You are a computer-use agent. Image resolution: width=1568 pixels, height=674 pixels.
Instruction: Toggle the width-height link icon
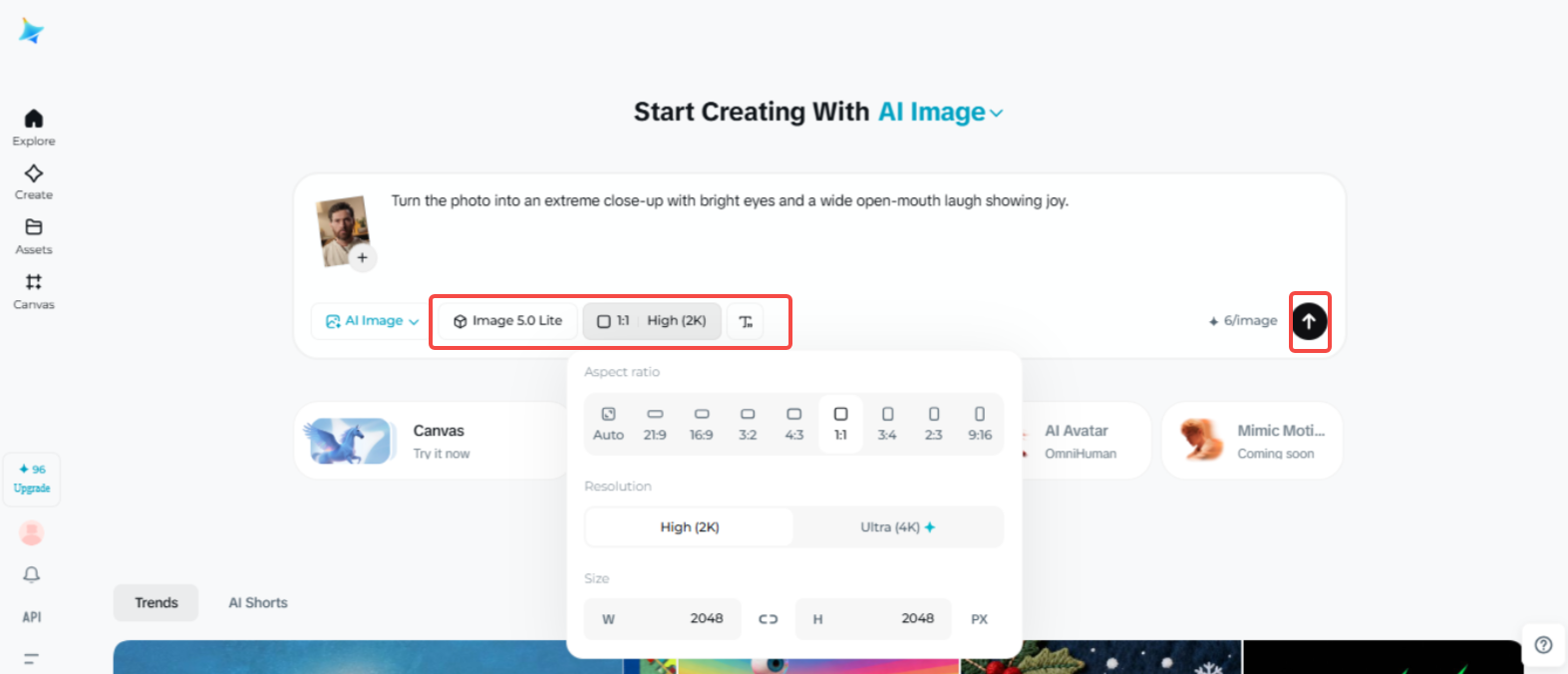(x=768, y=619)
